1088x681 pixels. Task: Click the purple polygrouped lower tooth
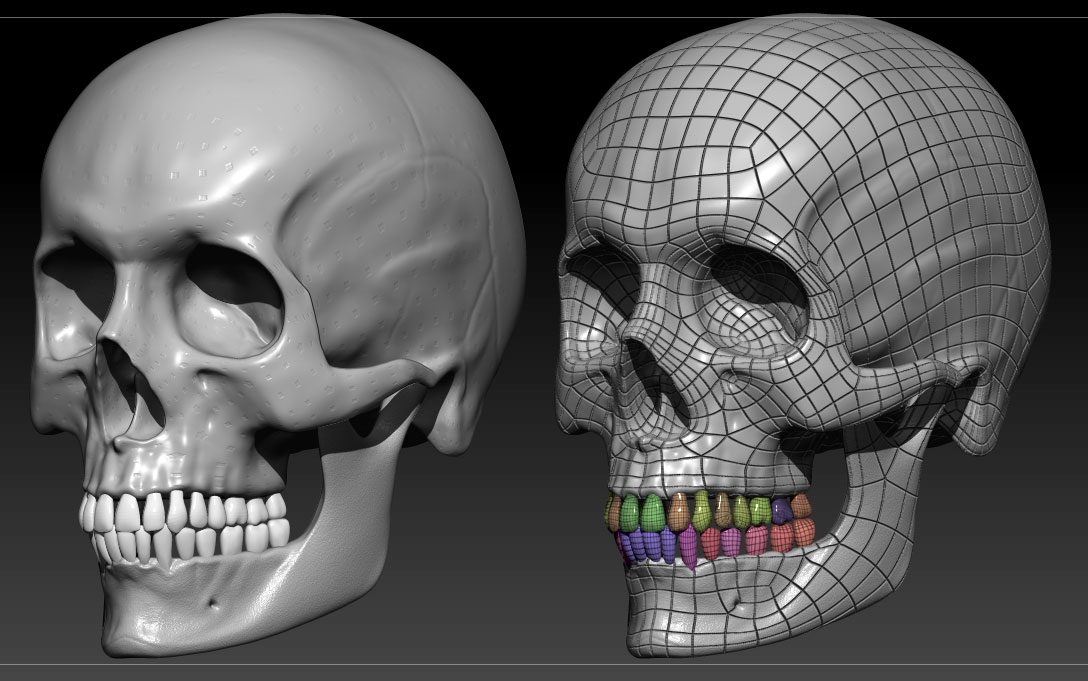tap(648, 545)
